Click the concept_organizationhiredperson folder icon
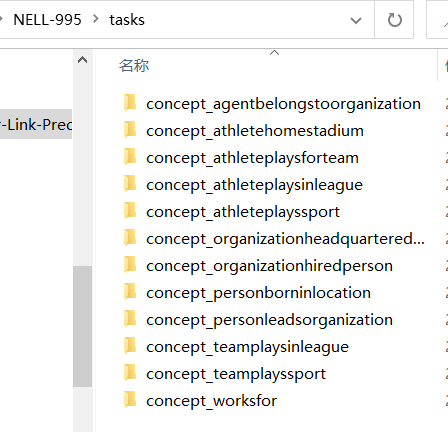Viewport: 448px width, 432px height. click(130, 264)
